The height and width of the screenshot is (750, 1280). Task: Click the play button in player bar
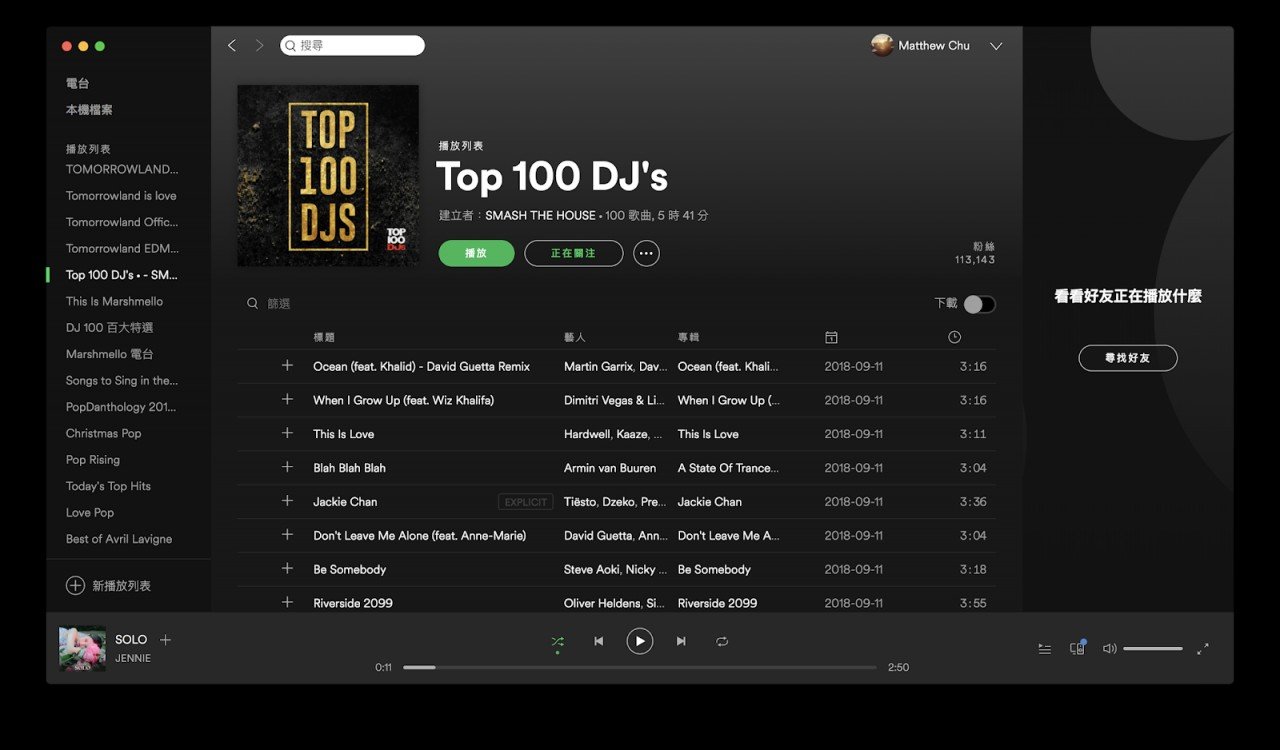(x=640, y=641)
